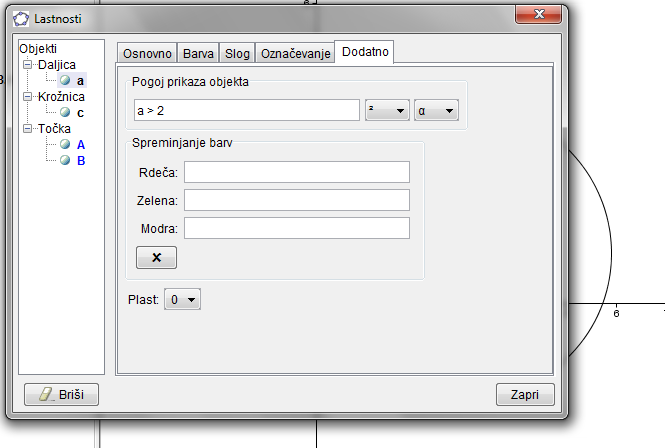Click the display condition field containing a > 2
This screenshot has height=448, width=665.
[245, 111]
